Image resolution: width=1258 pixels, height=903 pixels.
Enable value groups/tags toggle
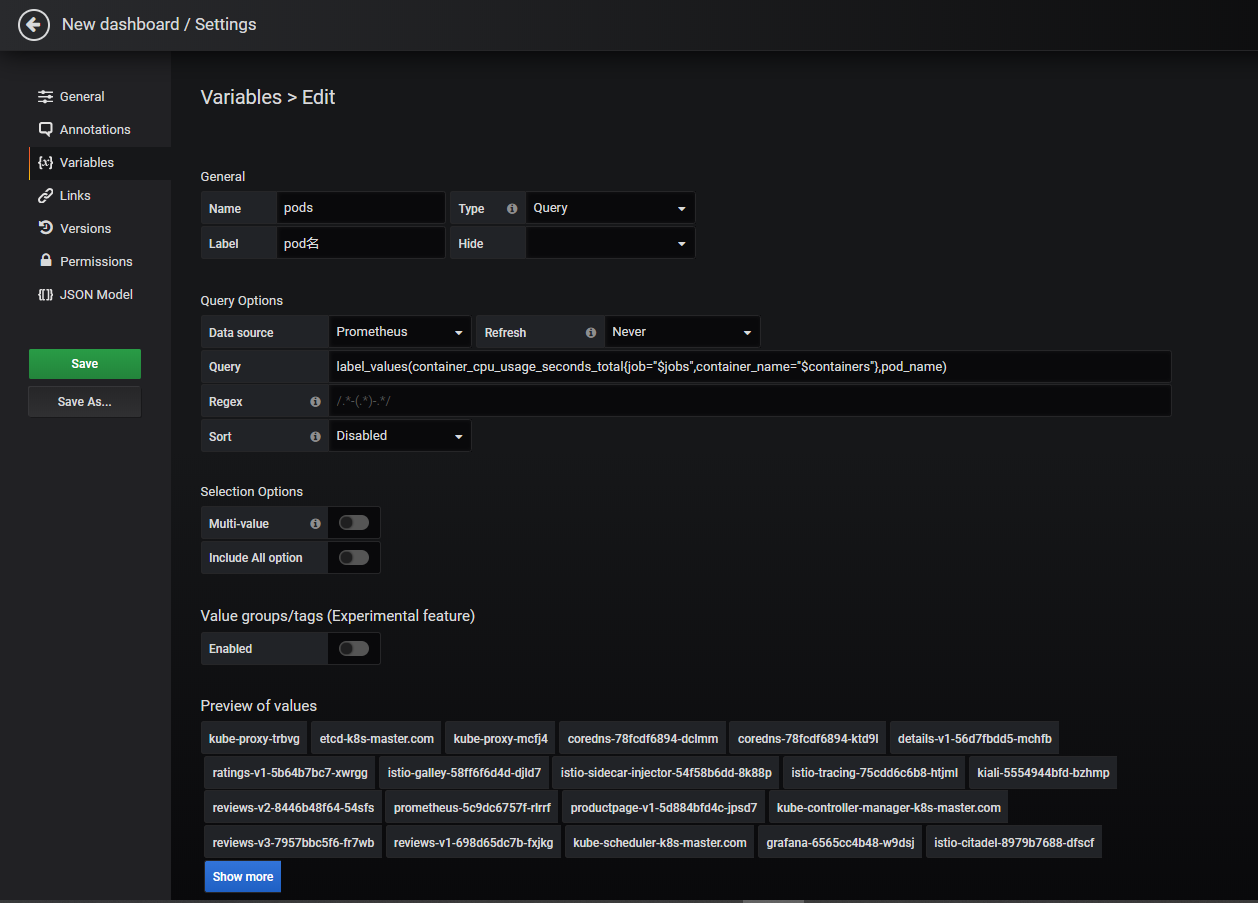click(x=354, y=649)
